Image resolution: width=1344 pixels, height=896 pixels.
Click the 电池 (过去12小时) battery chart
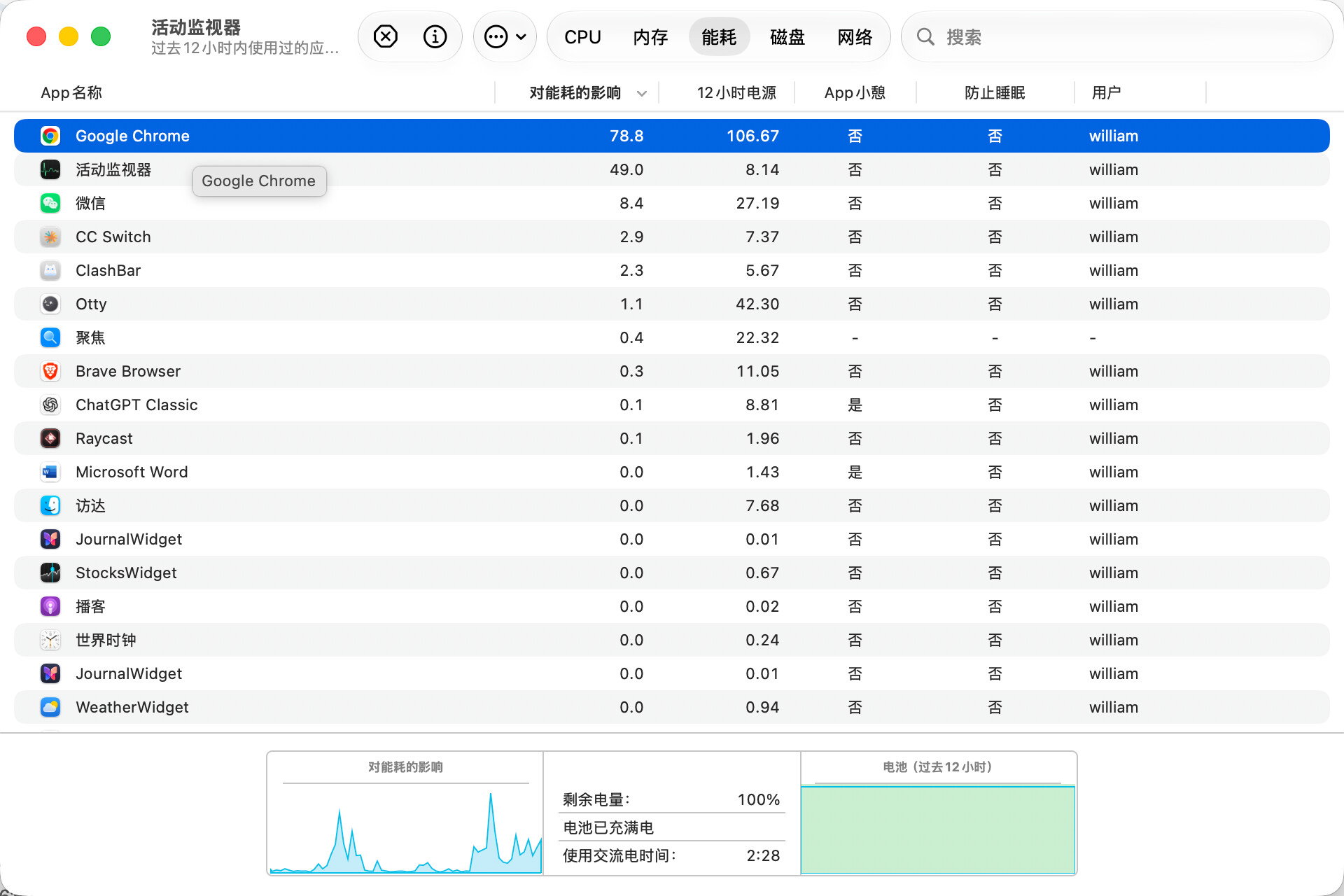938,829
